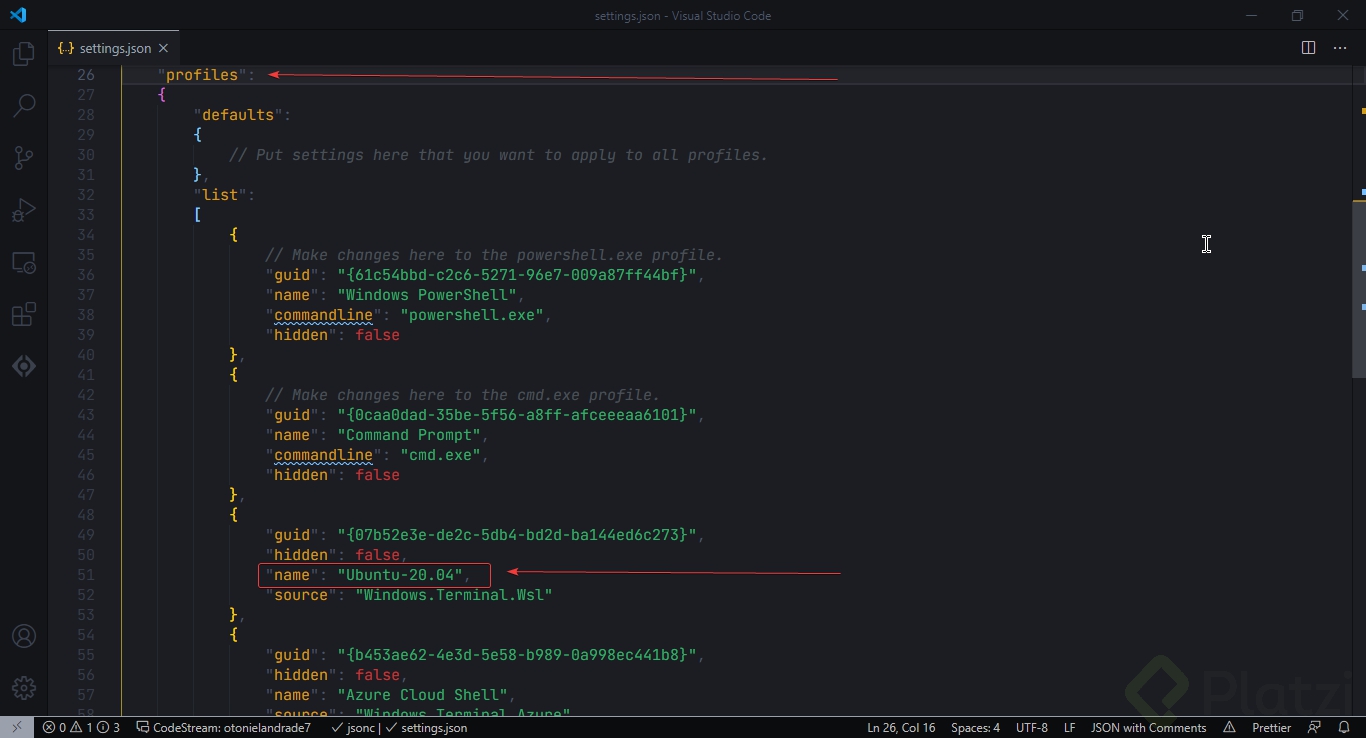1366x738 pixels.
Task: Click the warning triangle icon next to Prettier
Action: coord(1230,728)
